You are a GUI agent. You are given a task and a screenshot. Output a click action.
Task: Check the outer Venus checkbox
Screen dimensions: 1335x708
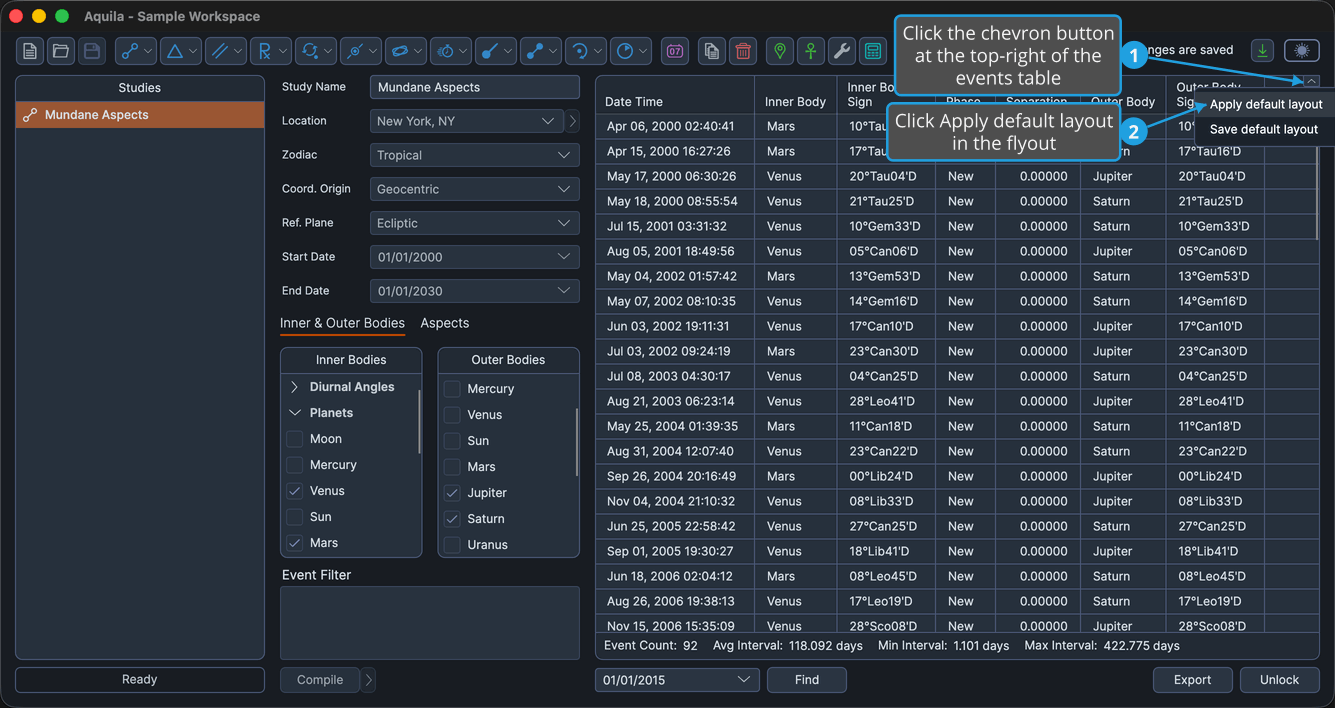(453, 415)
